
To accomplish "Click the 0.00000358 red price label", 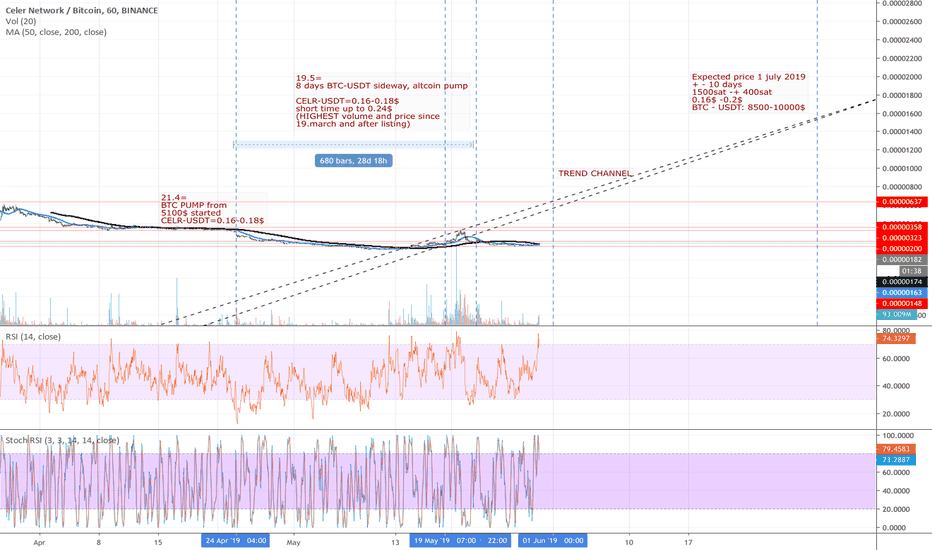I will [x=902, y=227].
